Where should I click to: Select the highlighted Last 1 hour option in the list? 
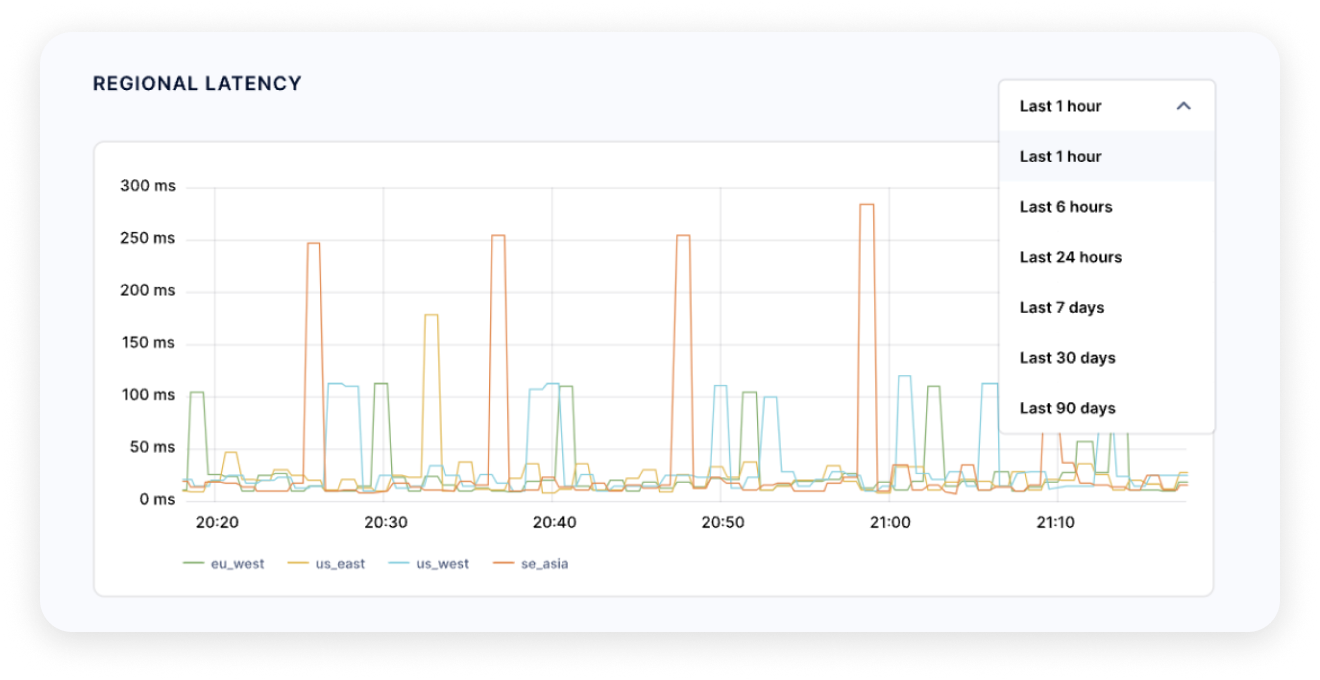[x=1061, y=157]
